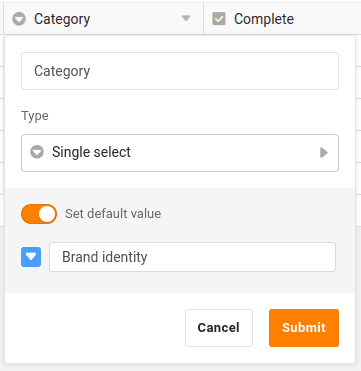Viewport: 361px width, 371px height.
Task: Open the Category column header arrow menu
Action: coord(186,19)
